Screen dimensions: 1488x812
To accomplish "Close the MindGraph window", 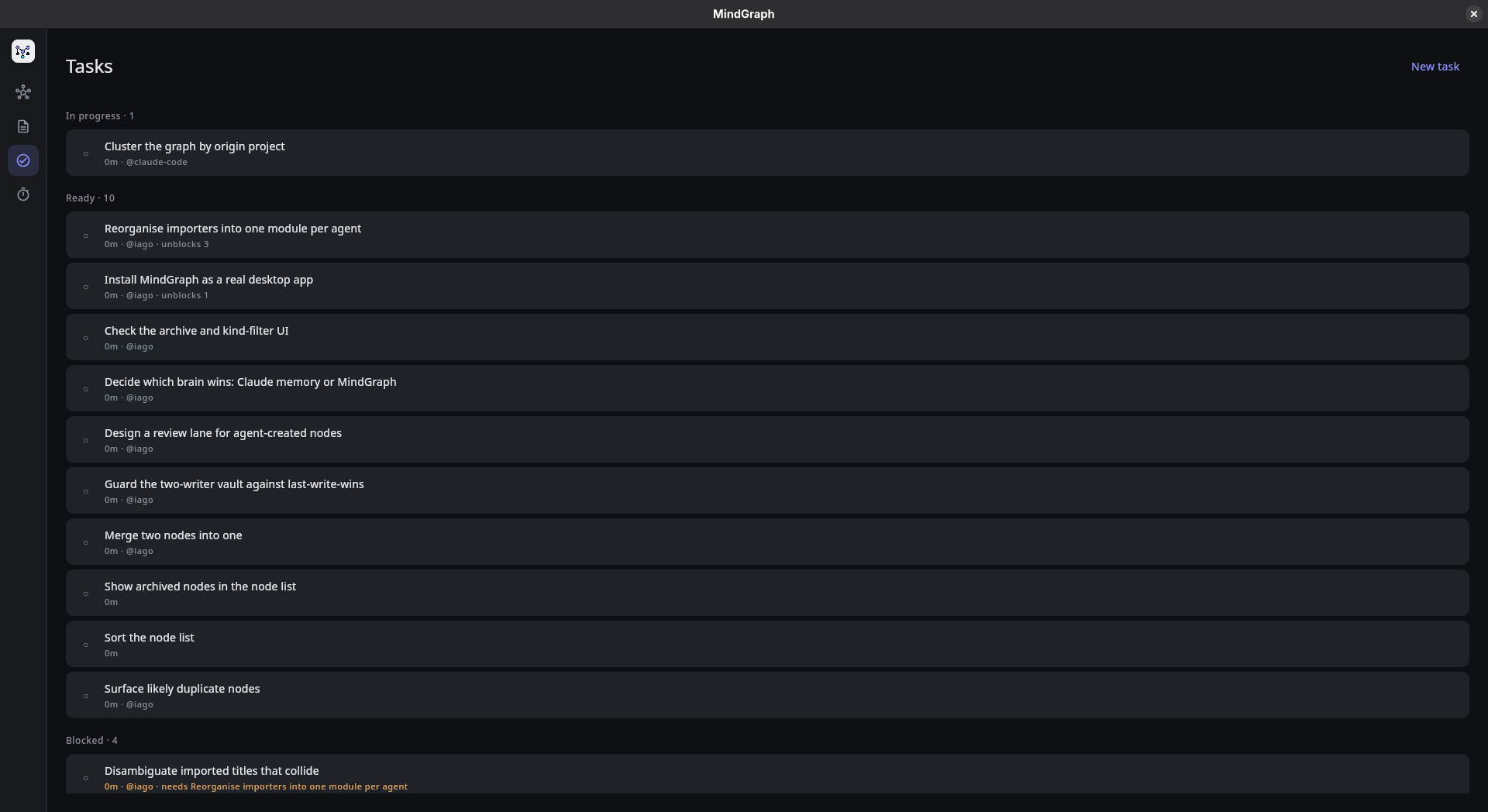I will point(1473,14).
